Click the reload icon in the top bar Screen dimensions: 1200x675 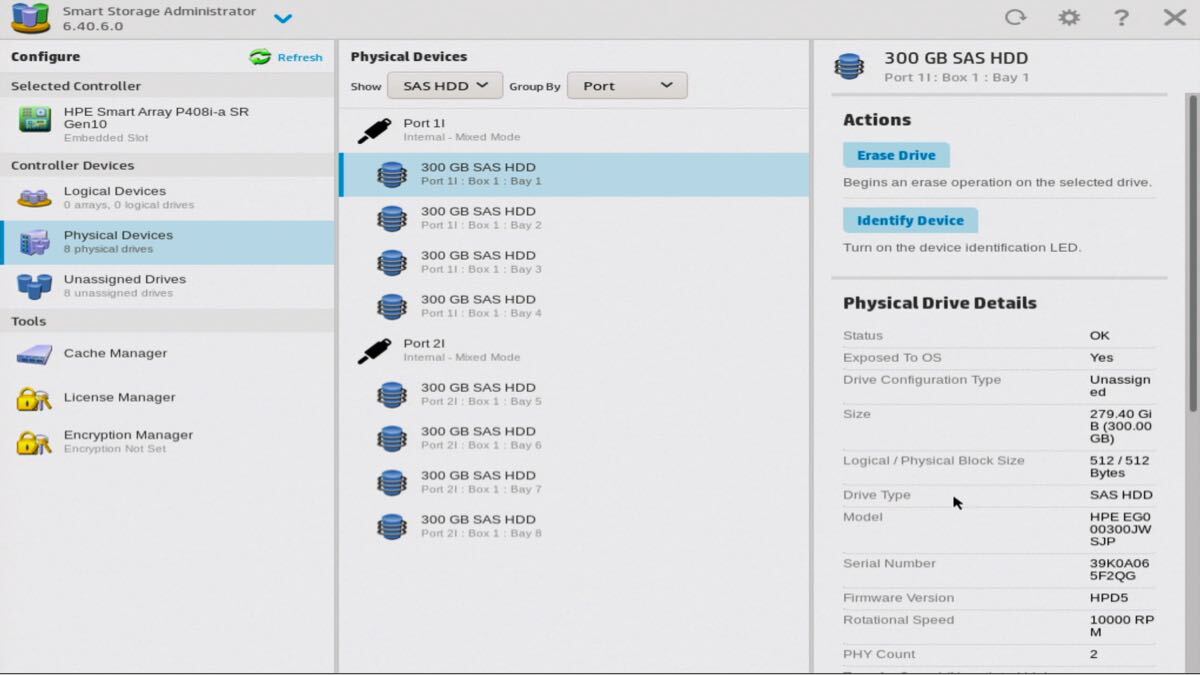[1015, 18]
